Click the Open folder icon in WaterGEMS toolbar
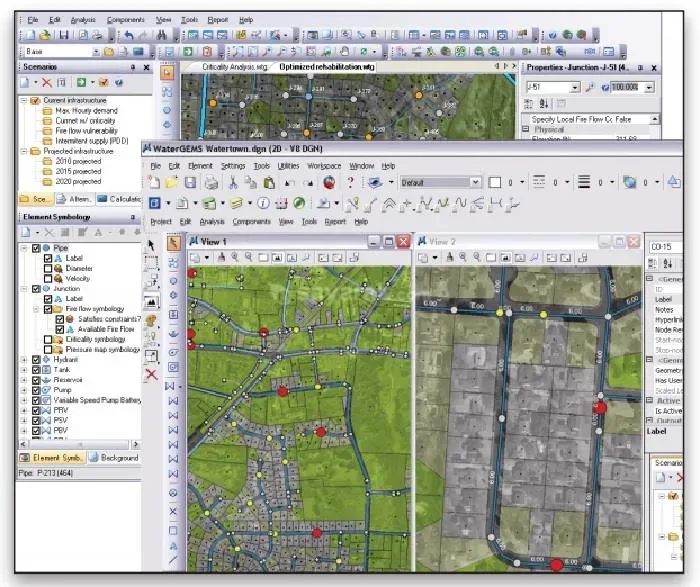The image size is (700, 587). [x=172, y=182]
